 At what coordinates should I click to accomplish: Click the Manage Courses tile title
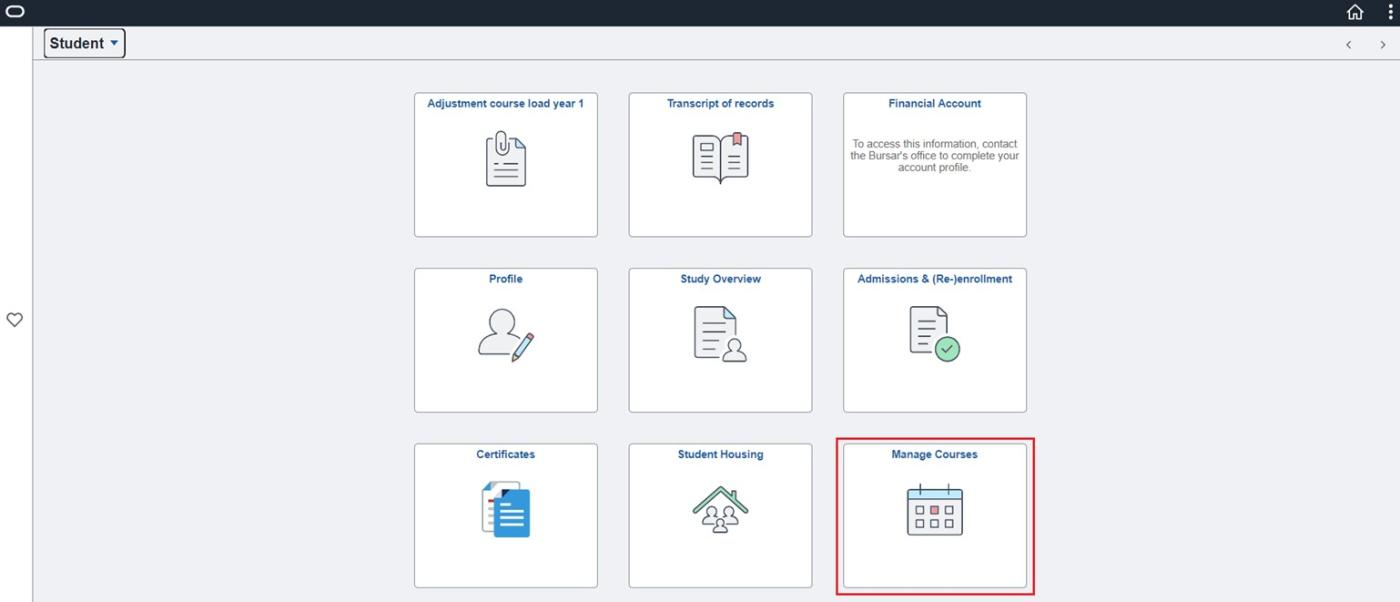934,454
